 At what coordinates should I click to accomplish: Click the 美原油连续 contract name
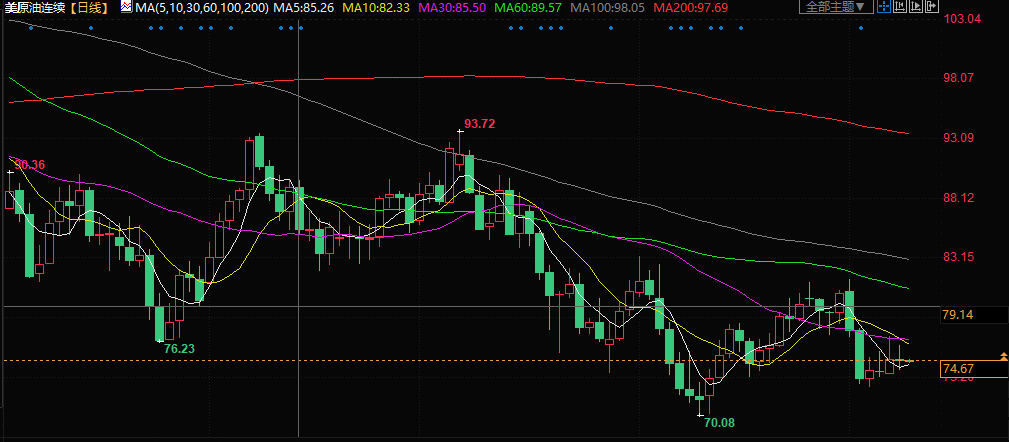[36, 7]
